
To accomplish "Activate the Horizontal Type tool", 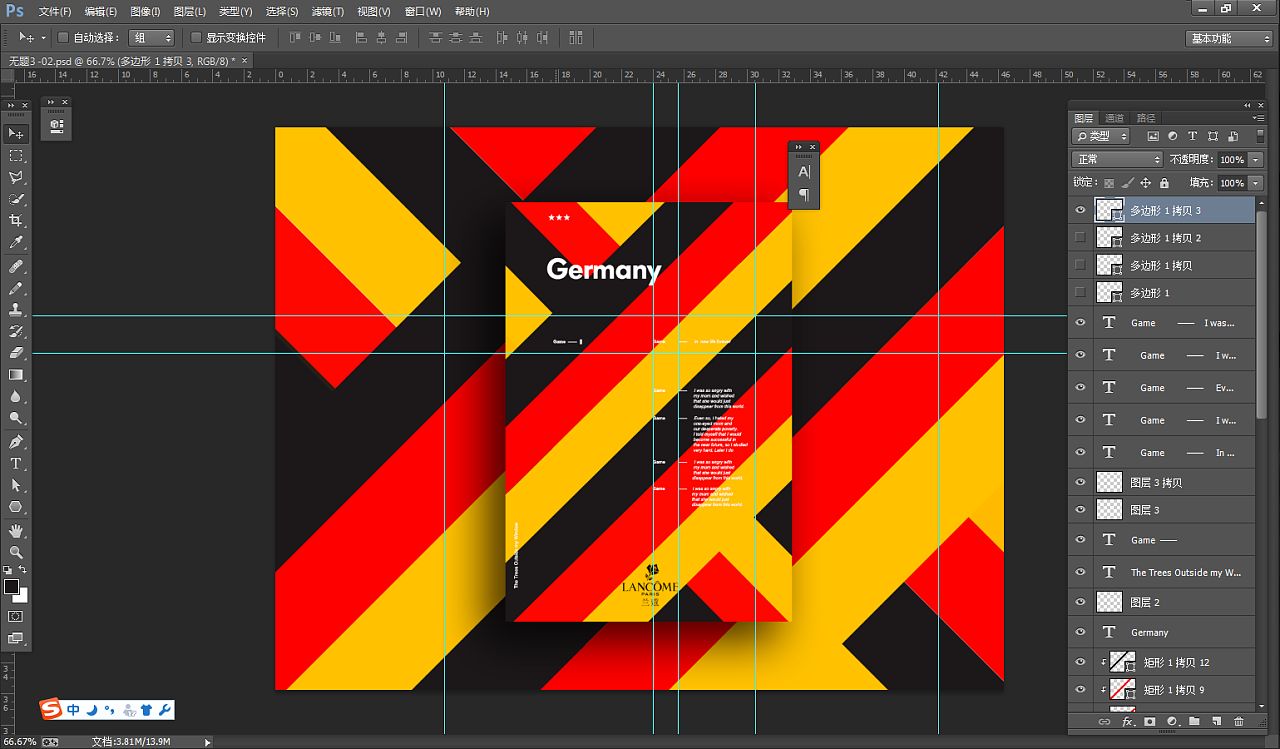I will click(x=16, y=464).
